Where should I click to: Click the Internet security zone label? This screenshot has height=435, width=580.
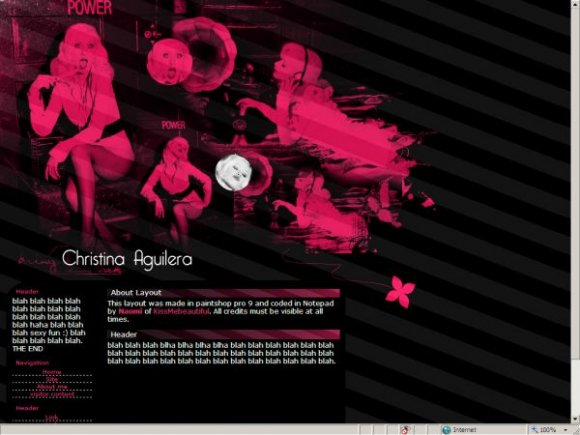(464, 430)
